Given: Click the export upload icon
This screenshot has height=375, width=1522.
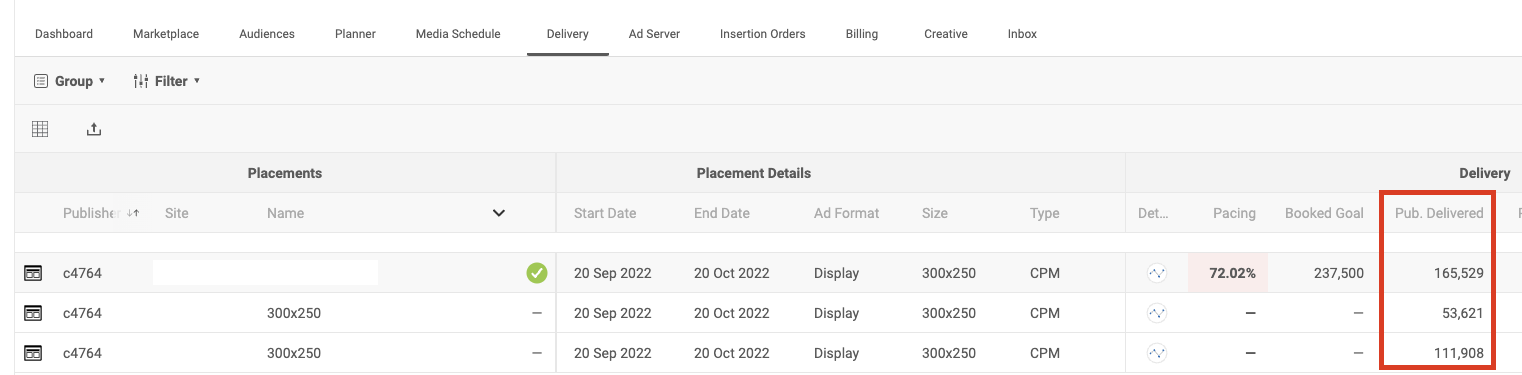Looking at the screenshot, I should [x=94, y=129].
